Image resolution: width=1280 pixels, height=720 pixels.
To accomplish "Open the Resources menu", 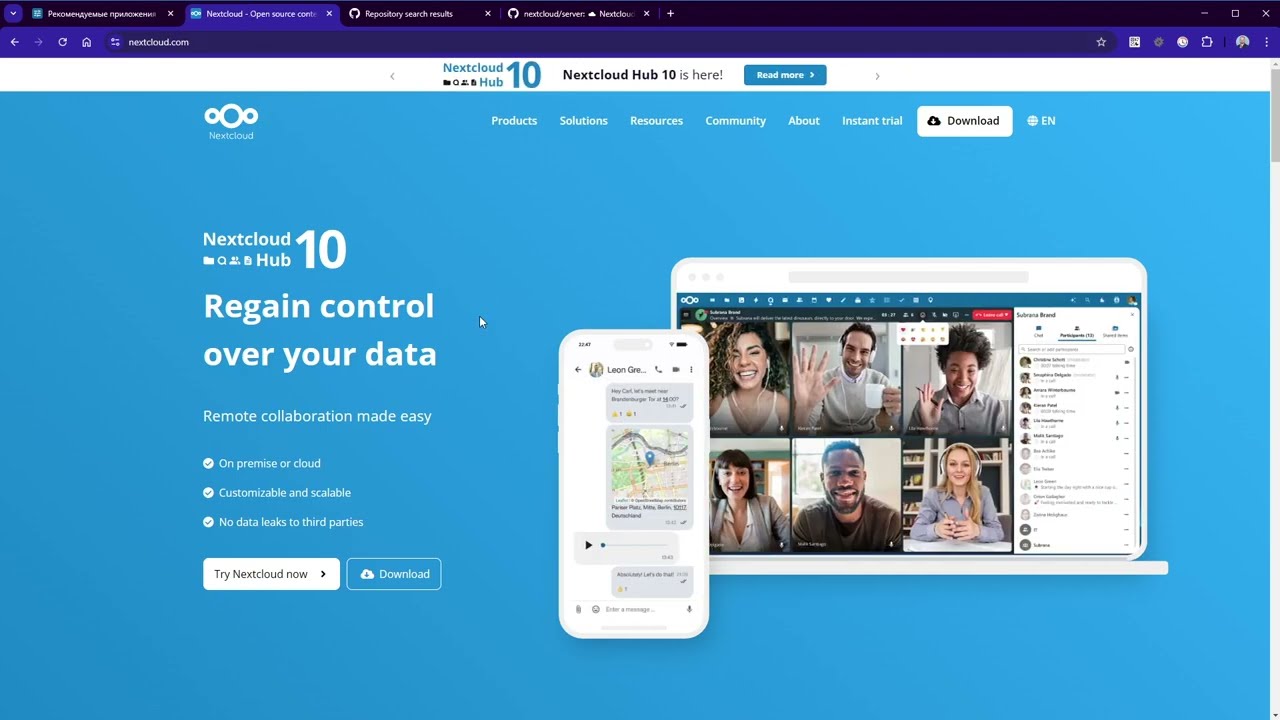I will coord(656,121).
